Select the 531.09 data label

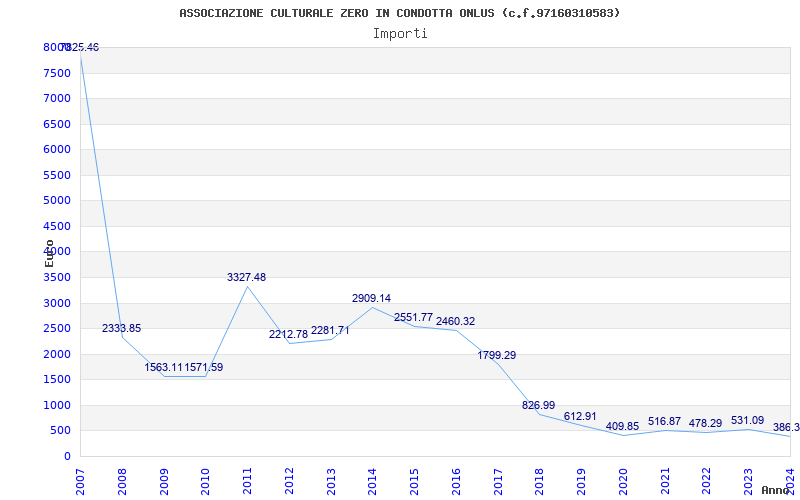click(x=747, y=420)
